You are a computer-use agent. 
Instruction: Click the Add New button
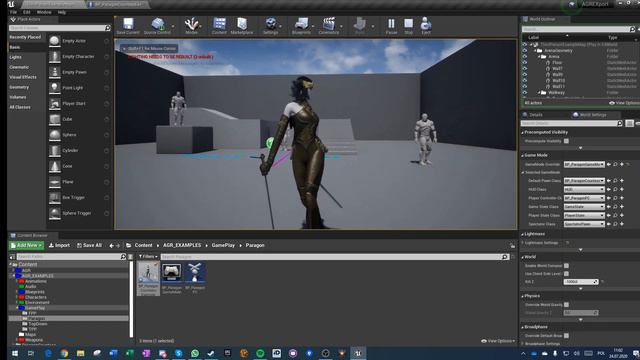click(x=26, y=245)
